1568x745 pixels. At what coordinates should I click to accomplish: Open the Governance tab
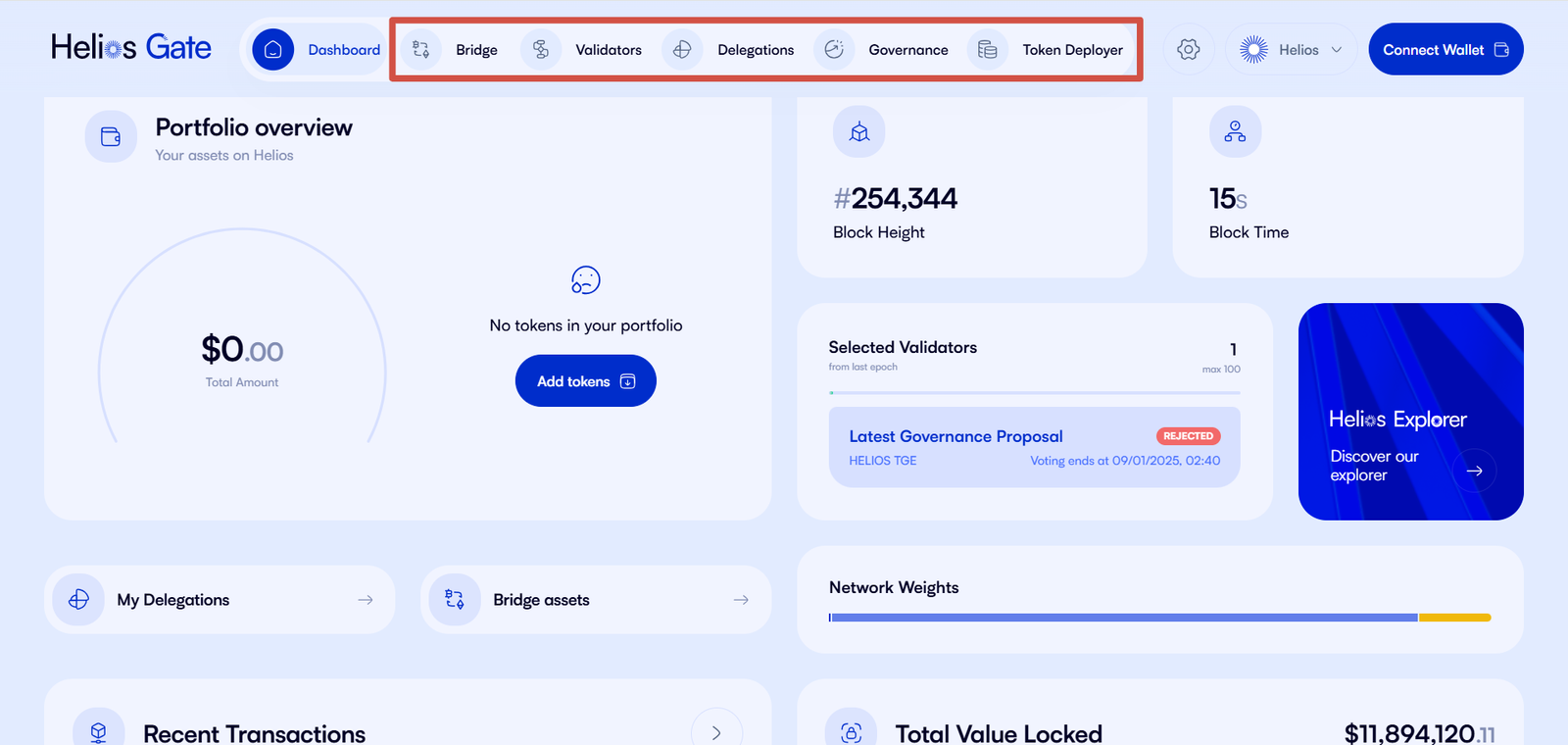click(x=907, y=50)
